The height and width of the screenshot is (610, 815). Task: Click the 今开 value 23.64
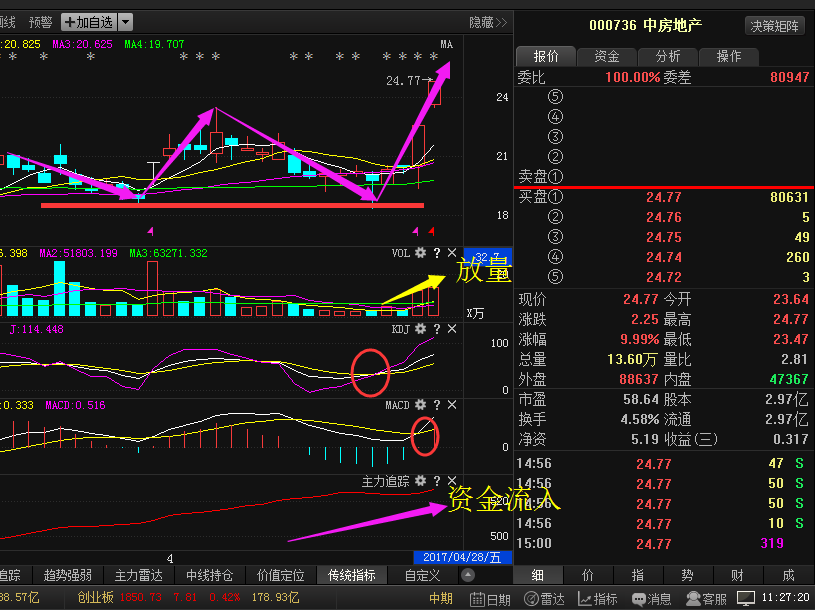coord(791,299)
